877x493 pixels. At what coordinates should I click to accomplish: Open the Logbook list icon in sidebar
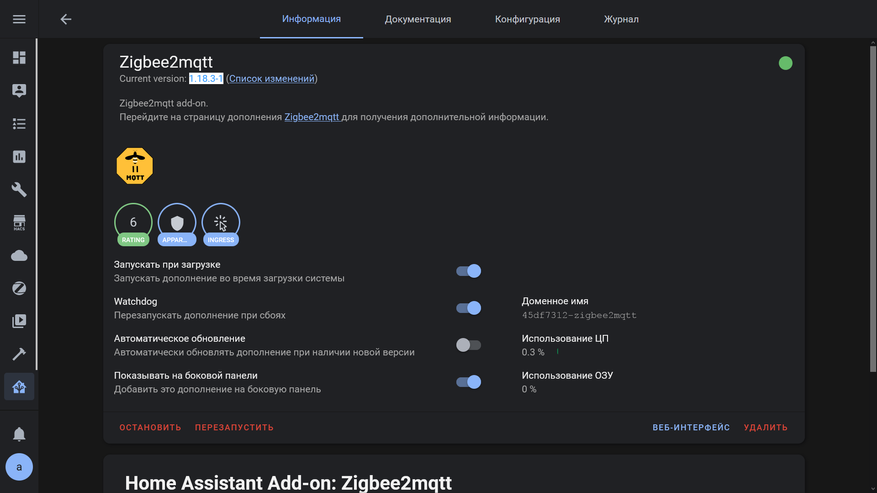click(x=19, y=124)
